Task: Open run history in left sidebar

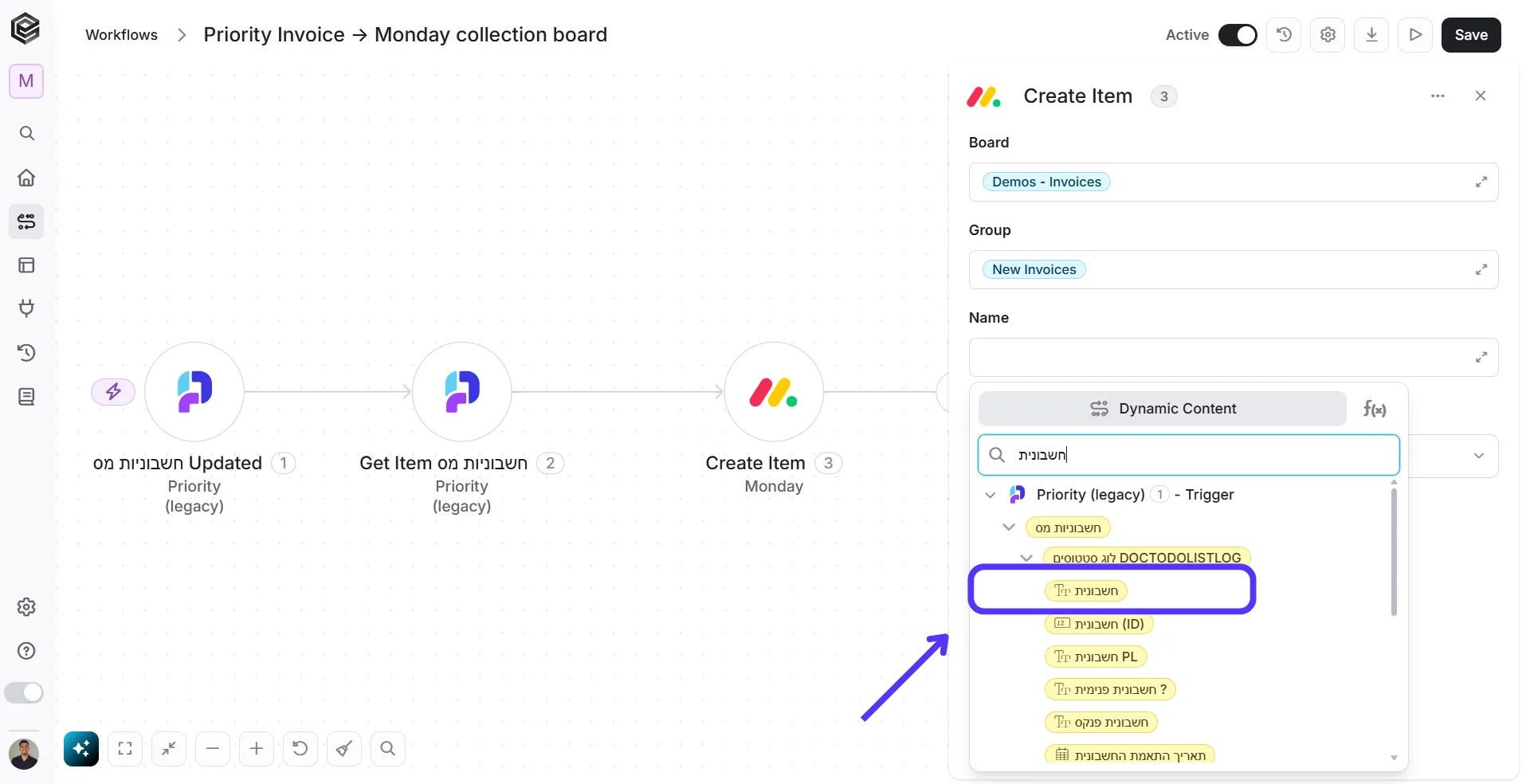Action: [x=26, y=352]
